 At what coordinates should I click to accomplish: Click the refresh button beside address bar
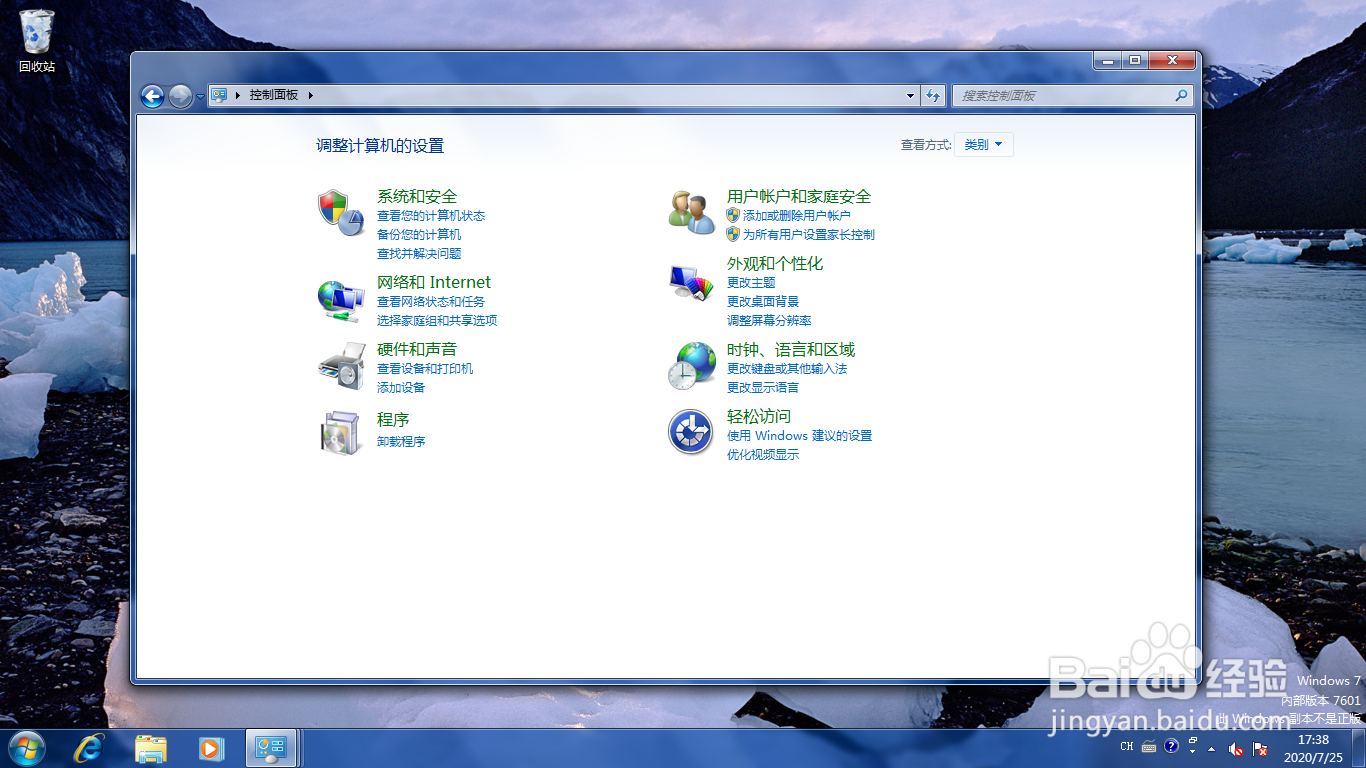[x=933, y=95]
